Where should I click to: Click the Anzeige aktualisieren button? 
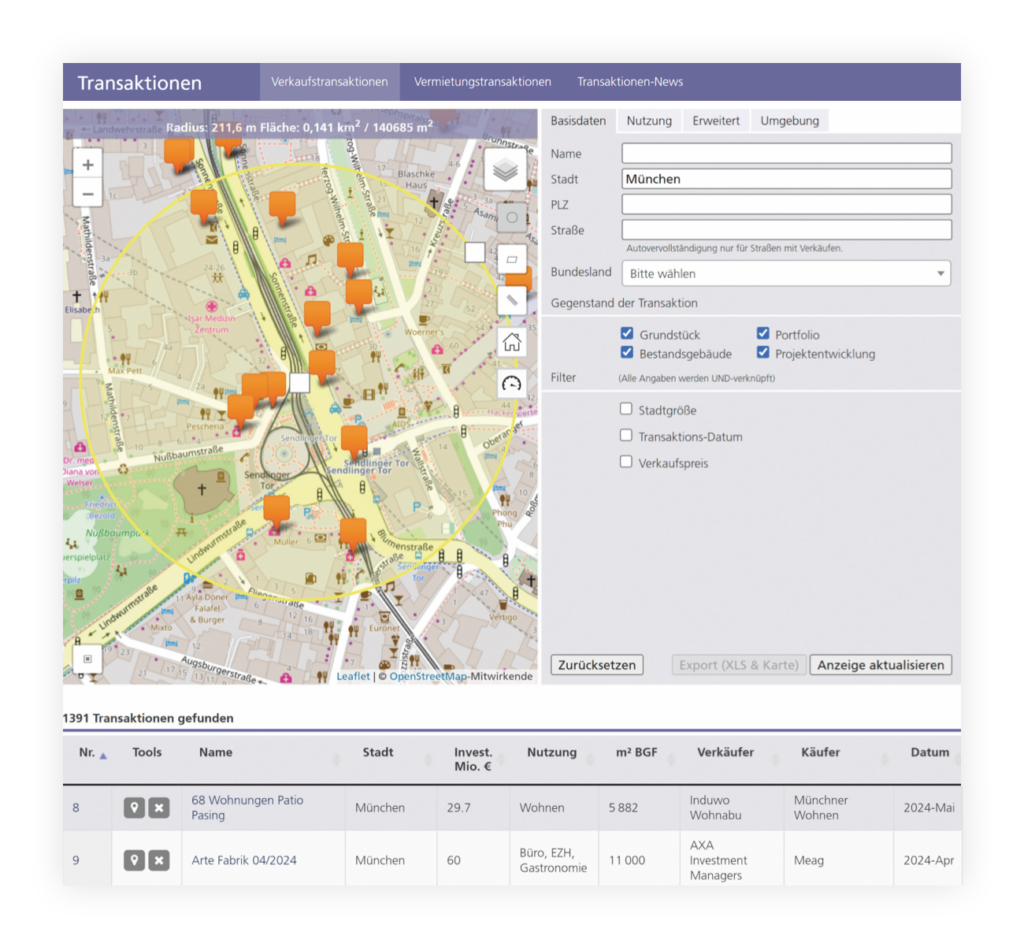tap(880, 665)
